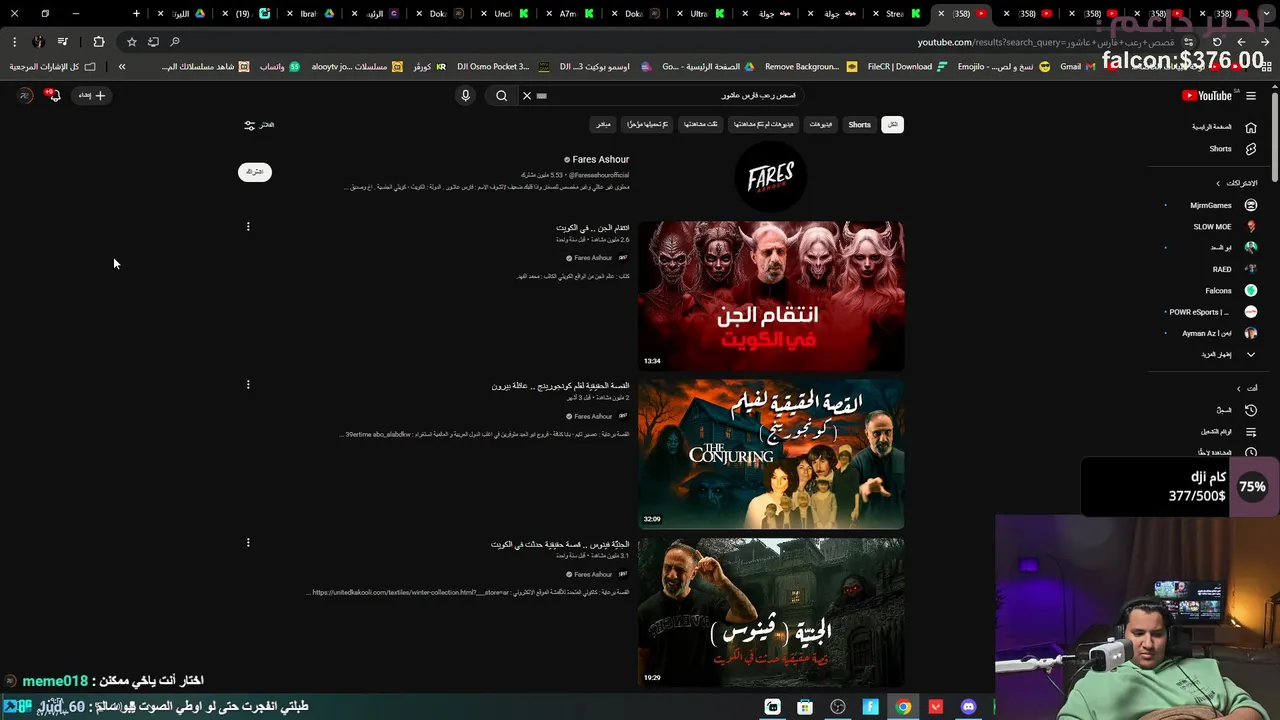Open the YouTube account avatar

pos(25,95)
